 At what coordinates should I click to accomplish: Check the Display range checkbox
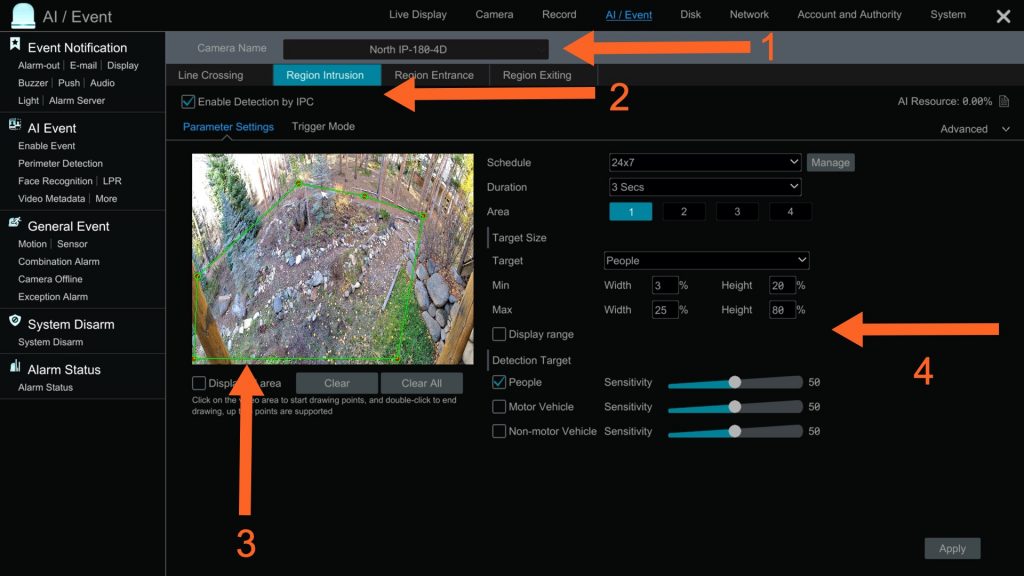pos(499,334)
